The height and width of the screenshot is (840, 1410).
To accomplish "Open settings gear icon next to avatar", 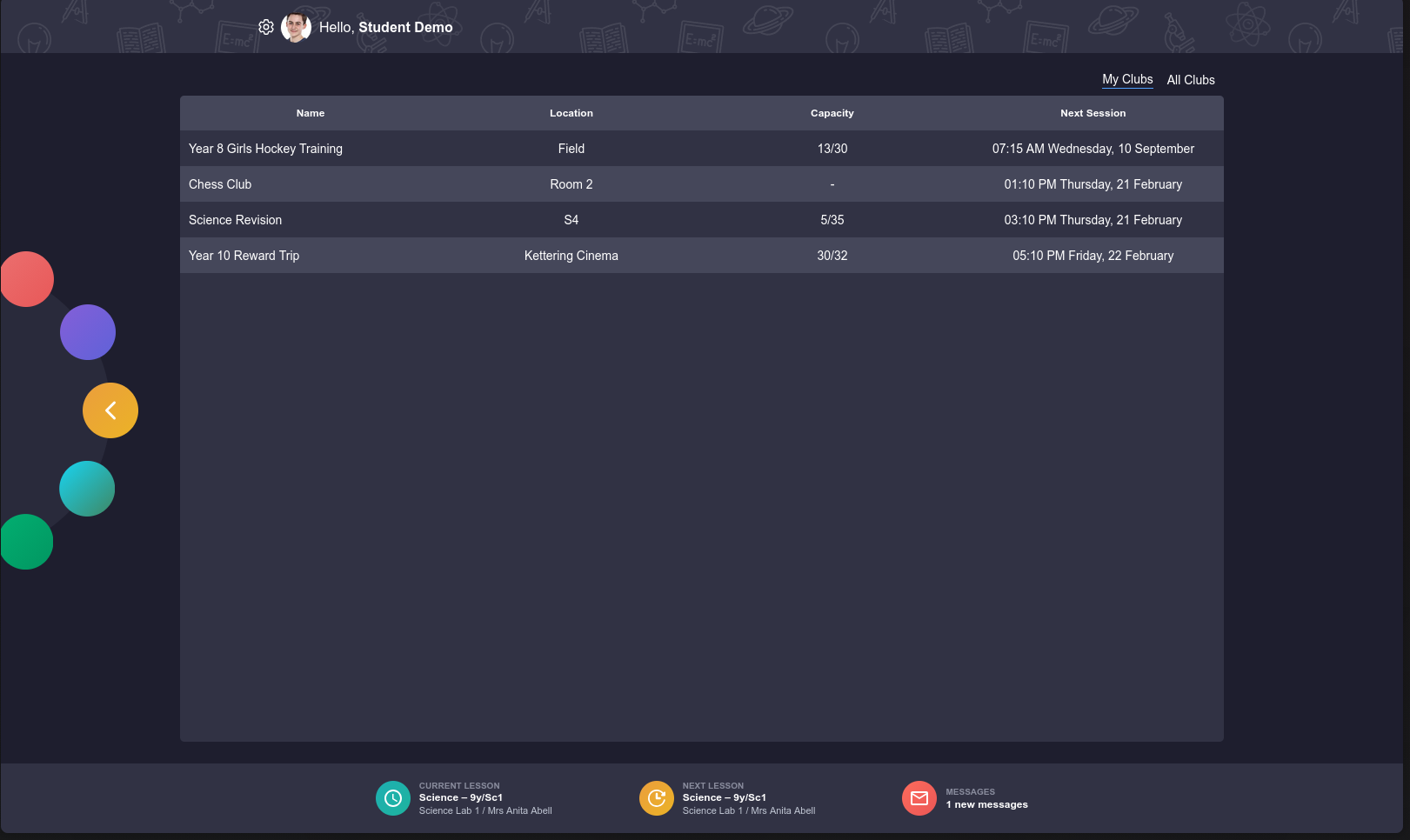I will click(266, 27).
